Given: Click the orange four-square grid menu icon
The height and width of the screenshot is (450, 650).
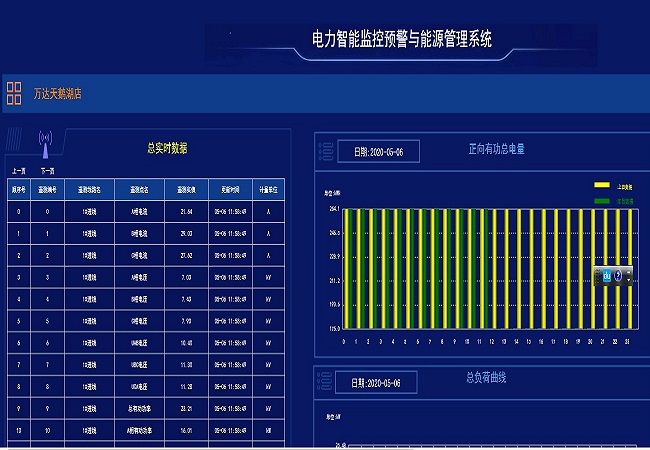Looking at the screenshot, I should click(14, 94).
